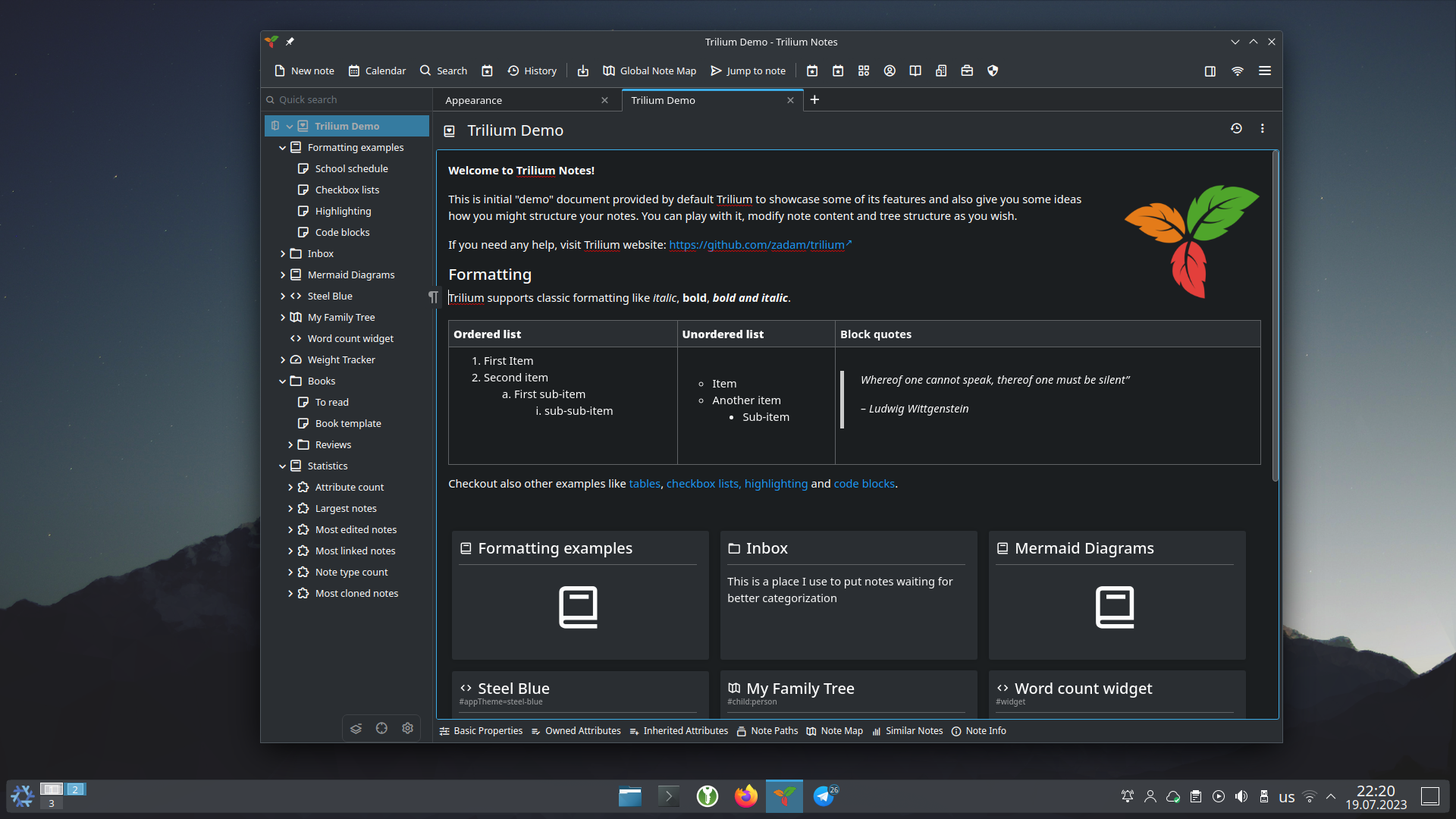Screen dimensions: 1456x819
Task: Follow the github.com/zadam/trilium link
Action: (757, 245)
